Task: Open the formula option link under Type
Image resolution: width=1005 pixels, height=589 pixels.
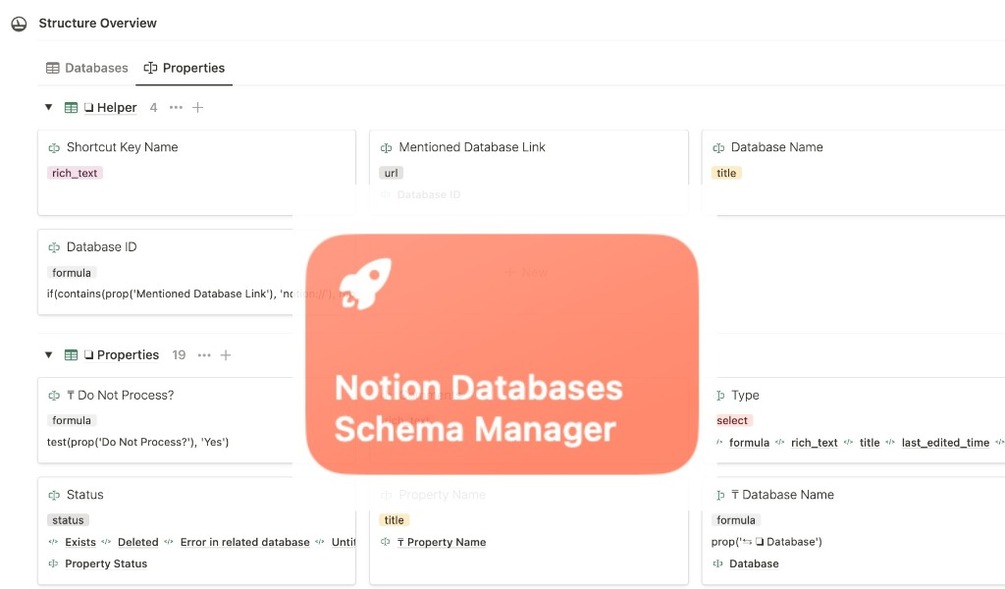Action: [x=749, y=443]
